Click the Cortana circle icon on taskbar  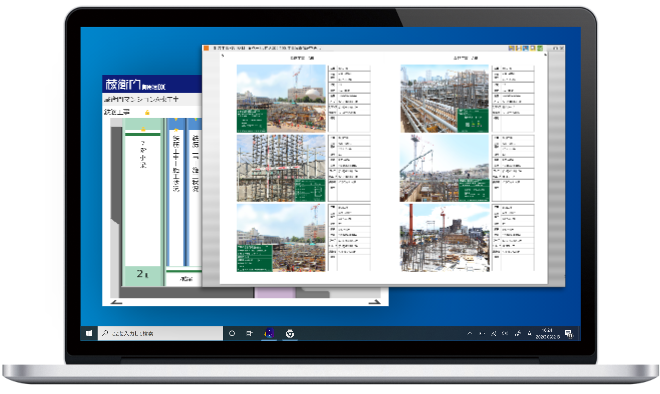232,333
